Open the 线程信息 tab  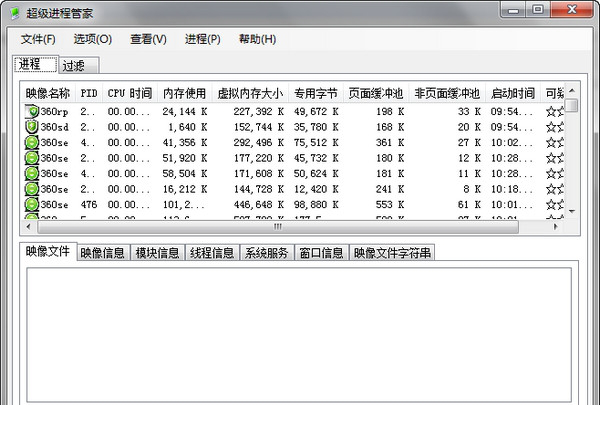click(212, 253)
